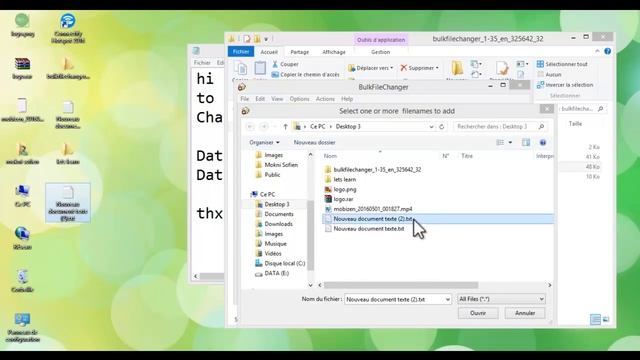This screenshot has height=360, width=640.
Task: Select Corbeille desktop icon
Action: (22, 281)
